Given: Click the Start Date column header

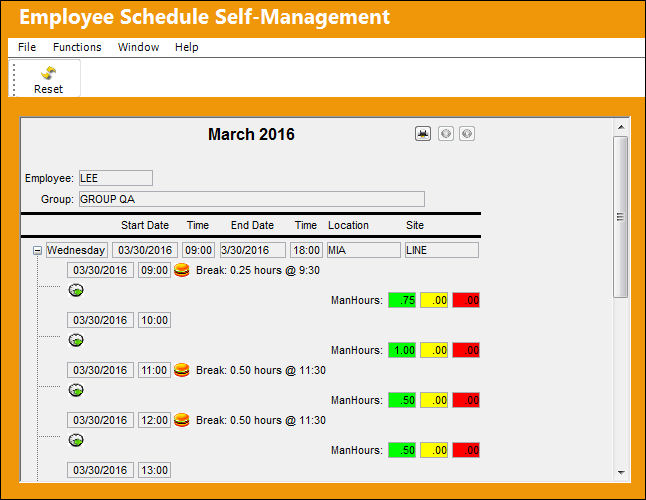Looking at the screenshot, I should 145,225.
